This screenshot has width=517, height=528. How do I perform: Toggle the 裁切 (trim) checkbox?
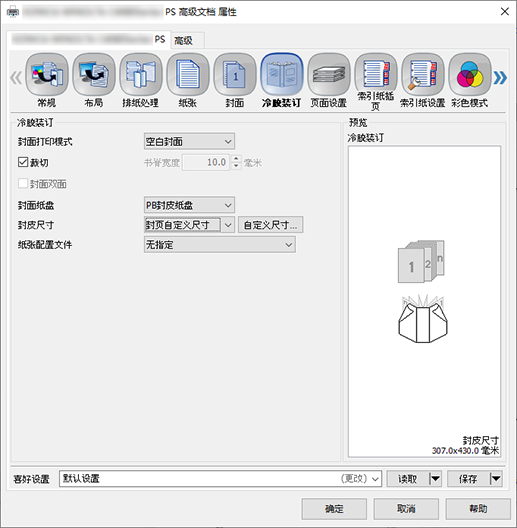pos(23,162)
